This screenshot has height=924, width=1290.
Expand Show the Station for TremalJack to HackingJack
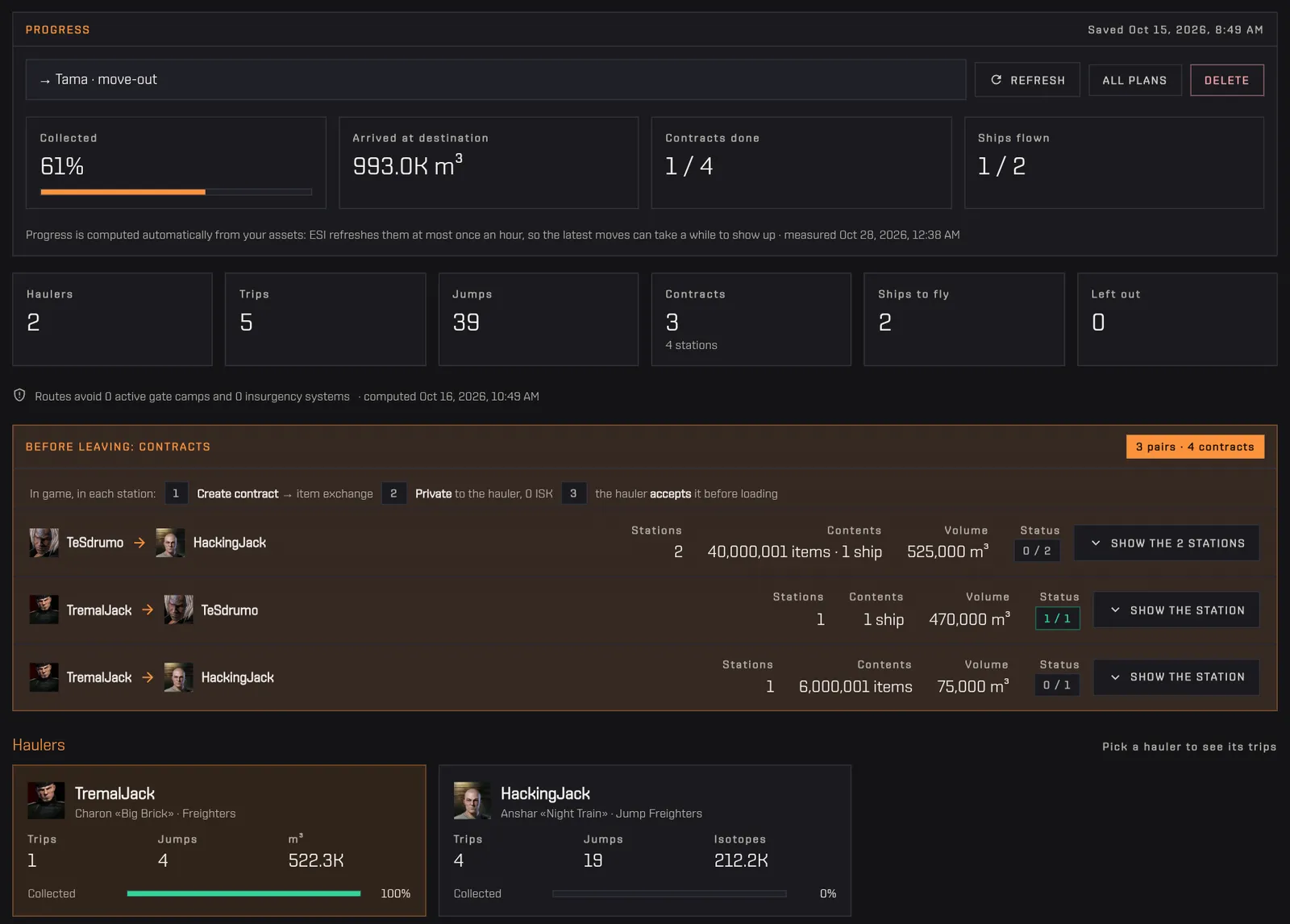click(1176, 677)
